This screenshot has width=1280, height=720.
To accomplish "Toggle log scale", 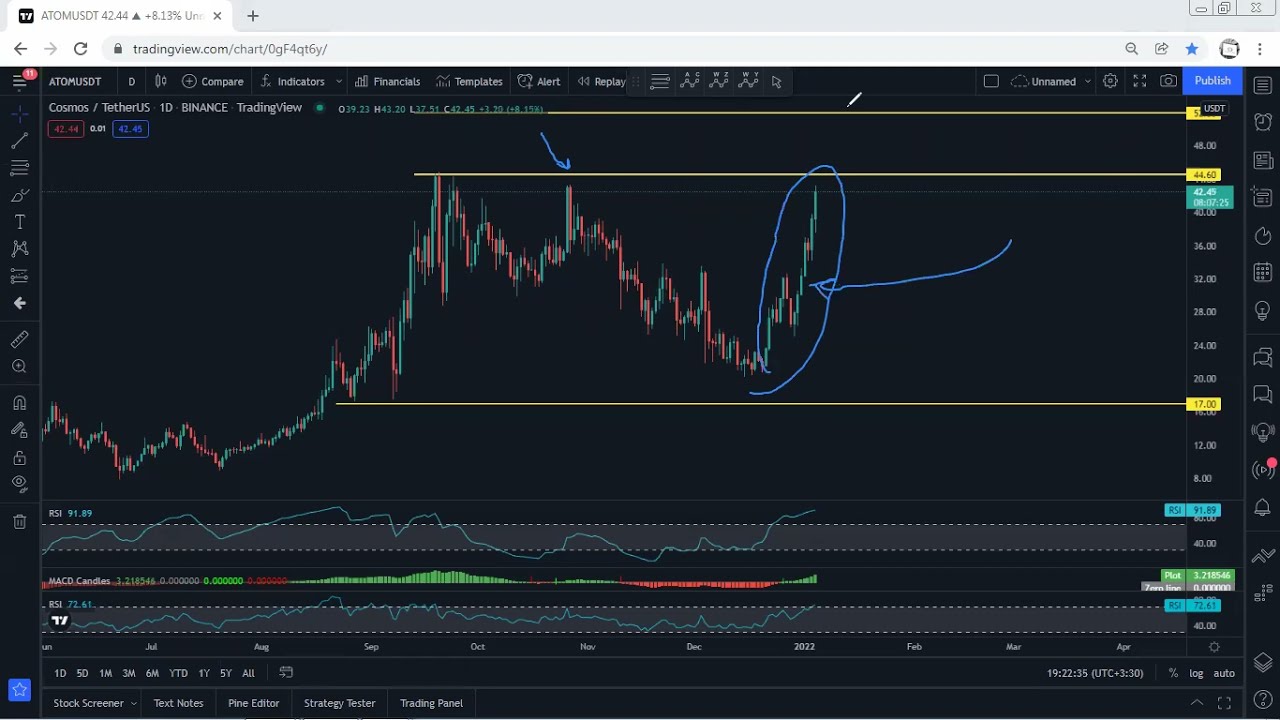I will (1196, 673).
